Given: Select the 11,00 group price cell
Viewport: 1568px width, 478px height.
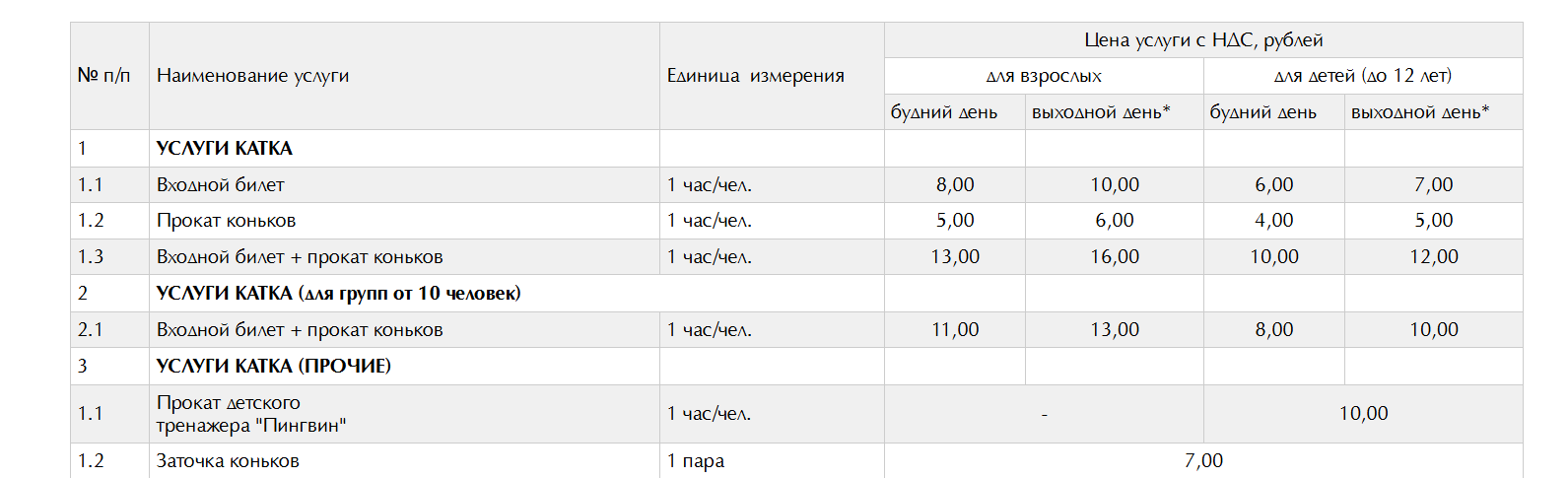Looking at the screenshot, I should [955, 330].
